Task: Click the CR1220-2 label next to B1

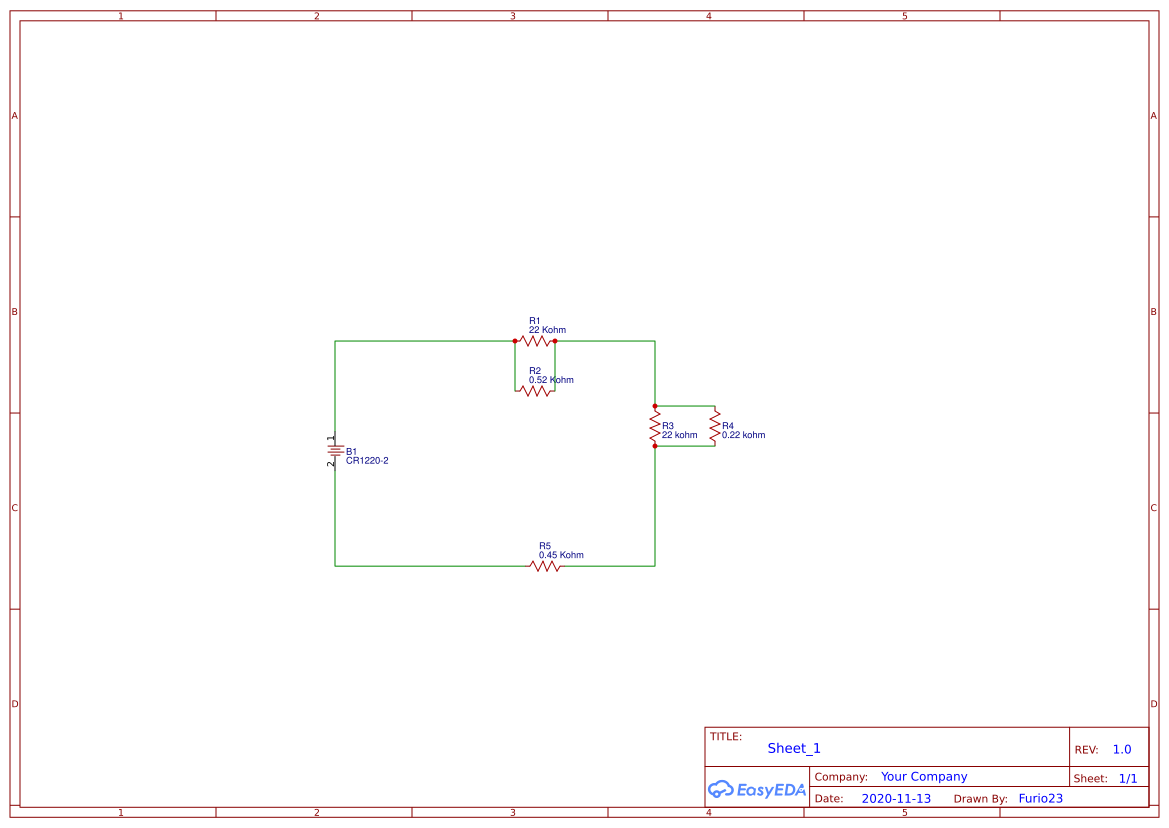Action: pos(369,462)
